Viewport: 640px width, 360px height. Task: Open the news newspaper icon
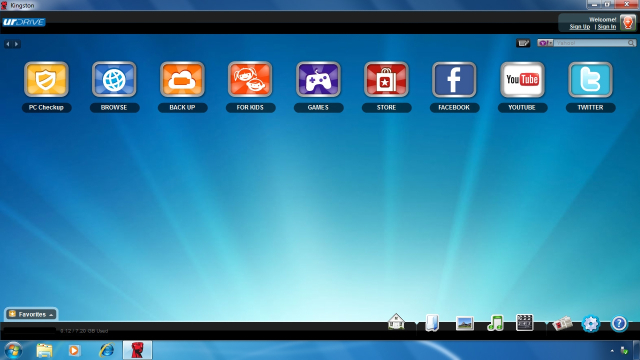click(x=562, y=323)
